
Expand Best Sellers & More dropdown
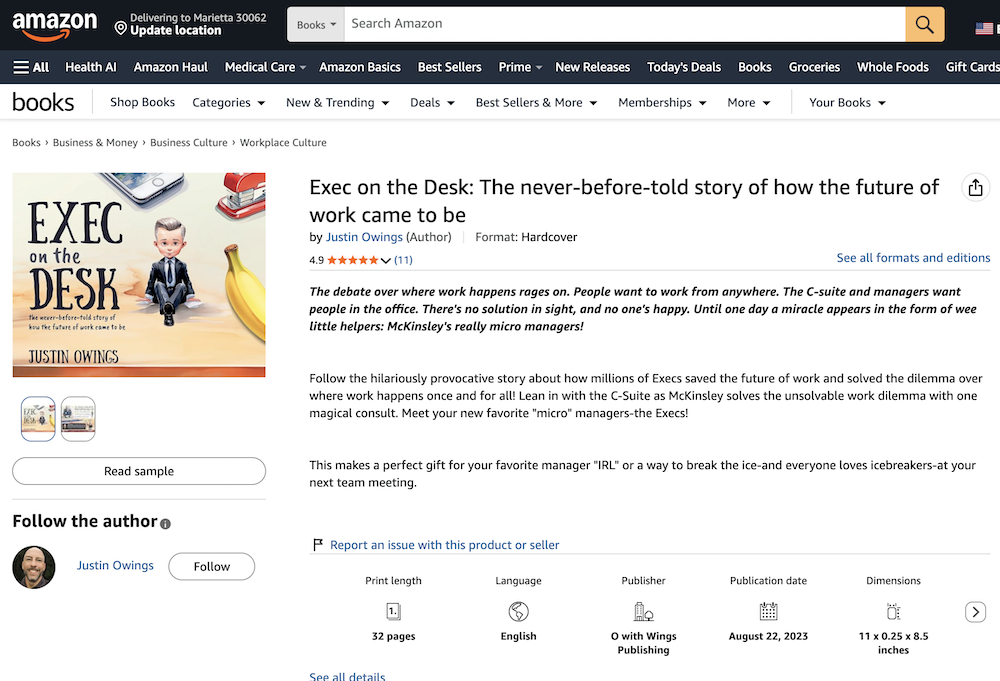[536, 103]
